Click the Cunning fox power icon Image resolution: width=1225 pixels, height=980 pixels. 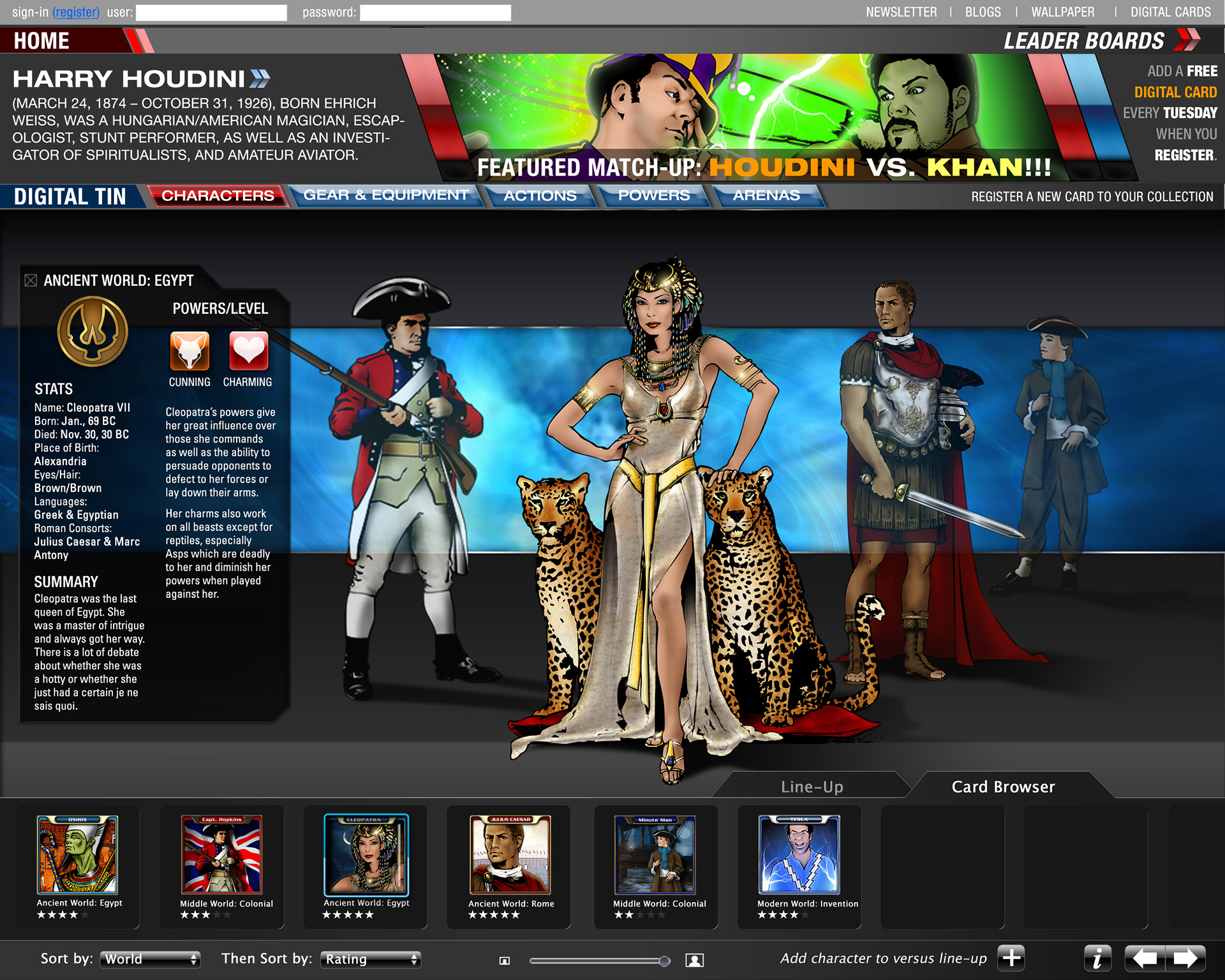189,350
